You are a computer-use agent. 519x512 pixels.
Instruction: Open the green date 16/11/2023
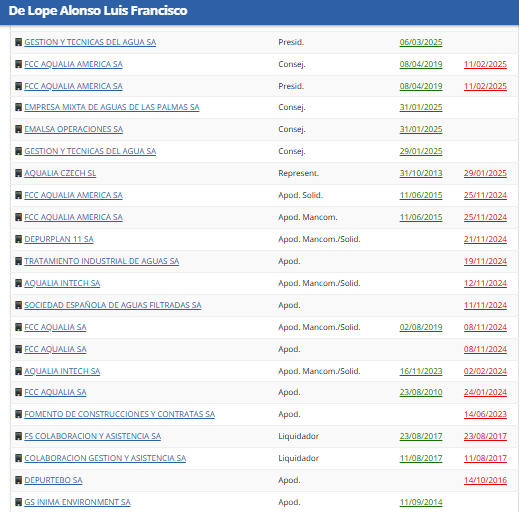click(421, 371)
